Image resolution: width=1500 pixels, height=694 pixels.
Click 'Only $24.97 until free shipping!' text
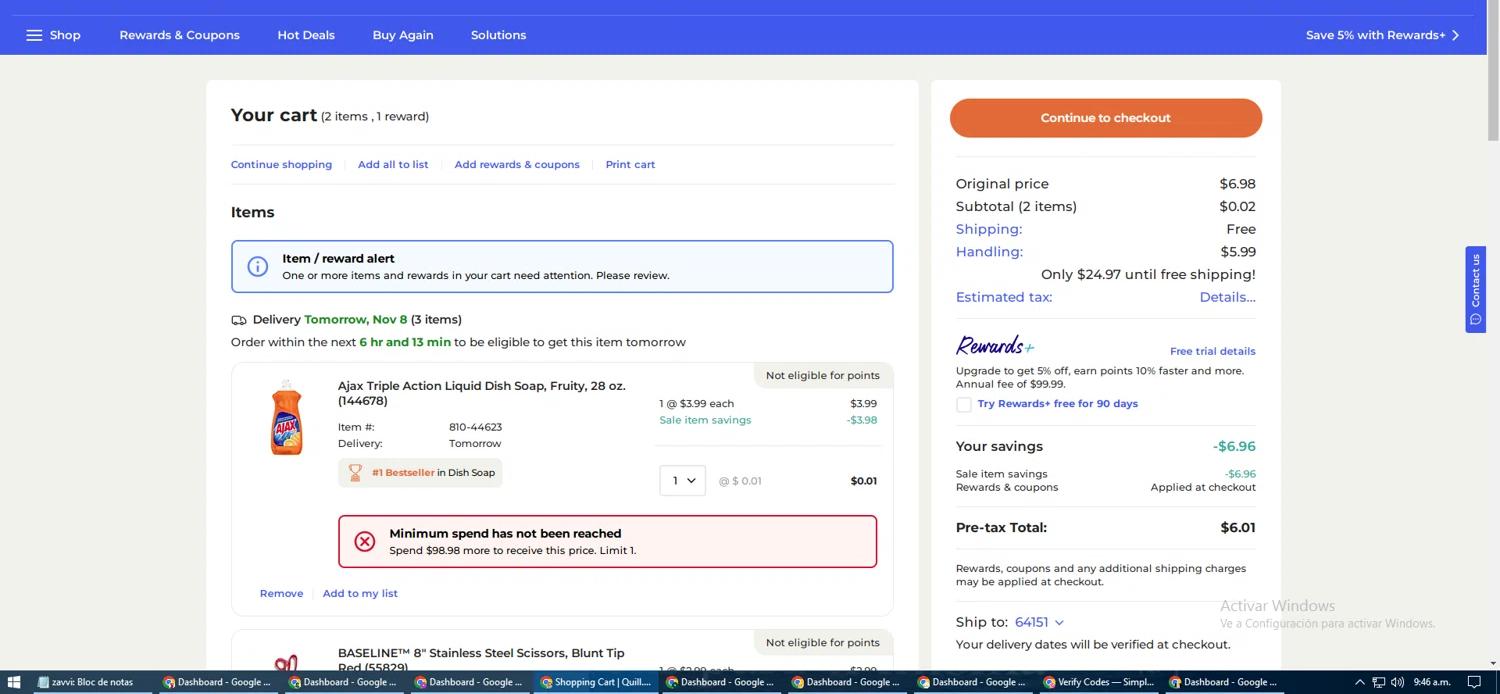(1148, 275)
